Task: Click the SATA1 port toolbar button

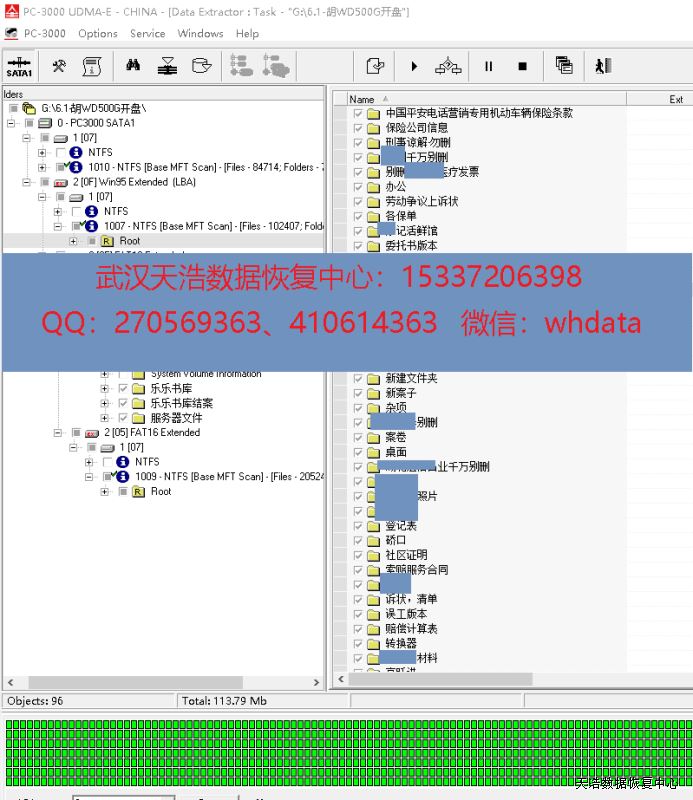Action: (x=19, y=66)
